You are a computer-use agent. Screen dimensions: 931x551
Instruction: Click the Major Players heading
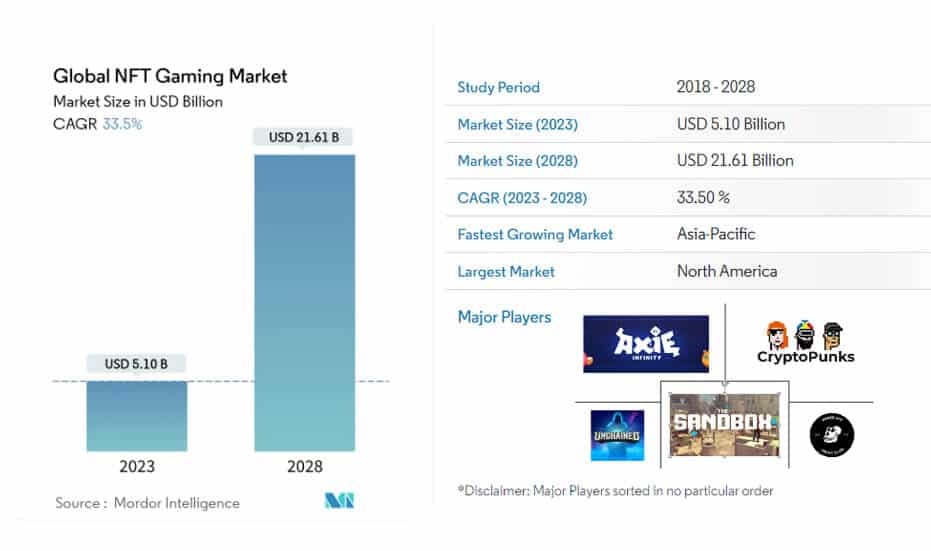click(x=504, y=317)
